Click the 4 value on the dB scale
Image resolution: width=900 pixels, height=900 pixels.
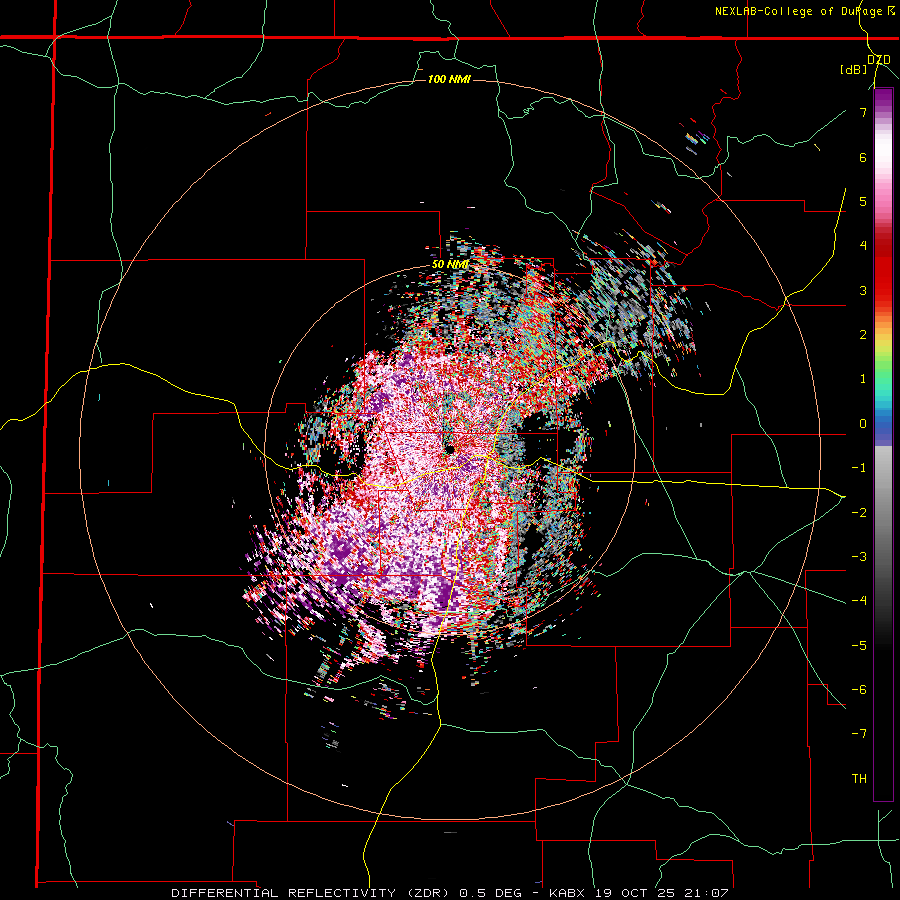(x=863, y=246)
